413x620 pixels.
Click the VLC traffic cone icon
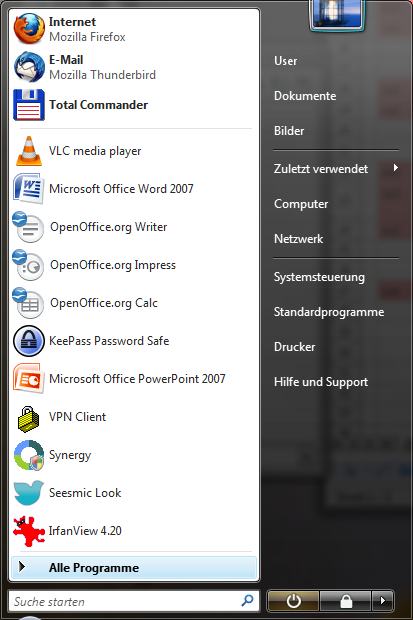pyautogui.click(x=29, y=151)
